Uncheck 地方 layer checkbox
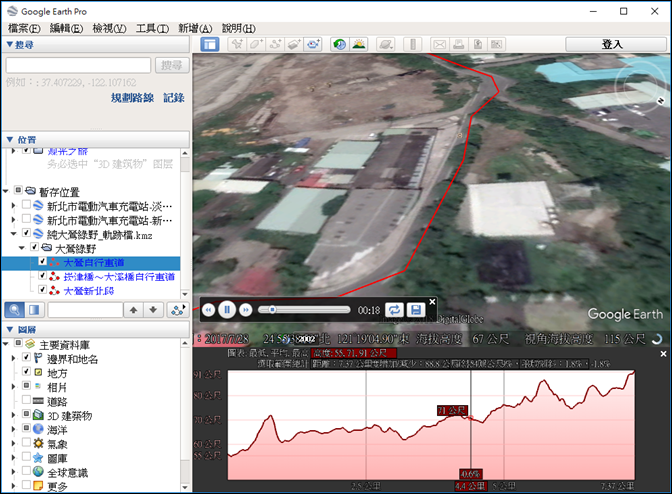This screenshot has width=672, height=494. pyautogui.click(x=26, y=371)
